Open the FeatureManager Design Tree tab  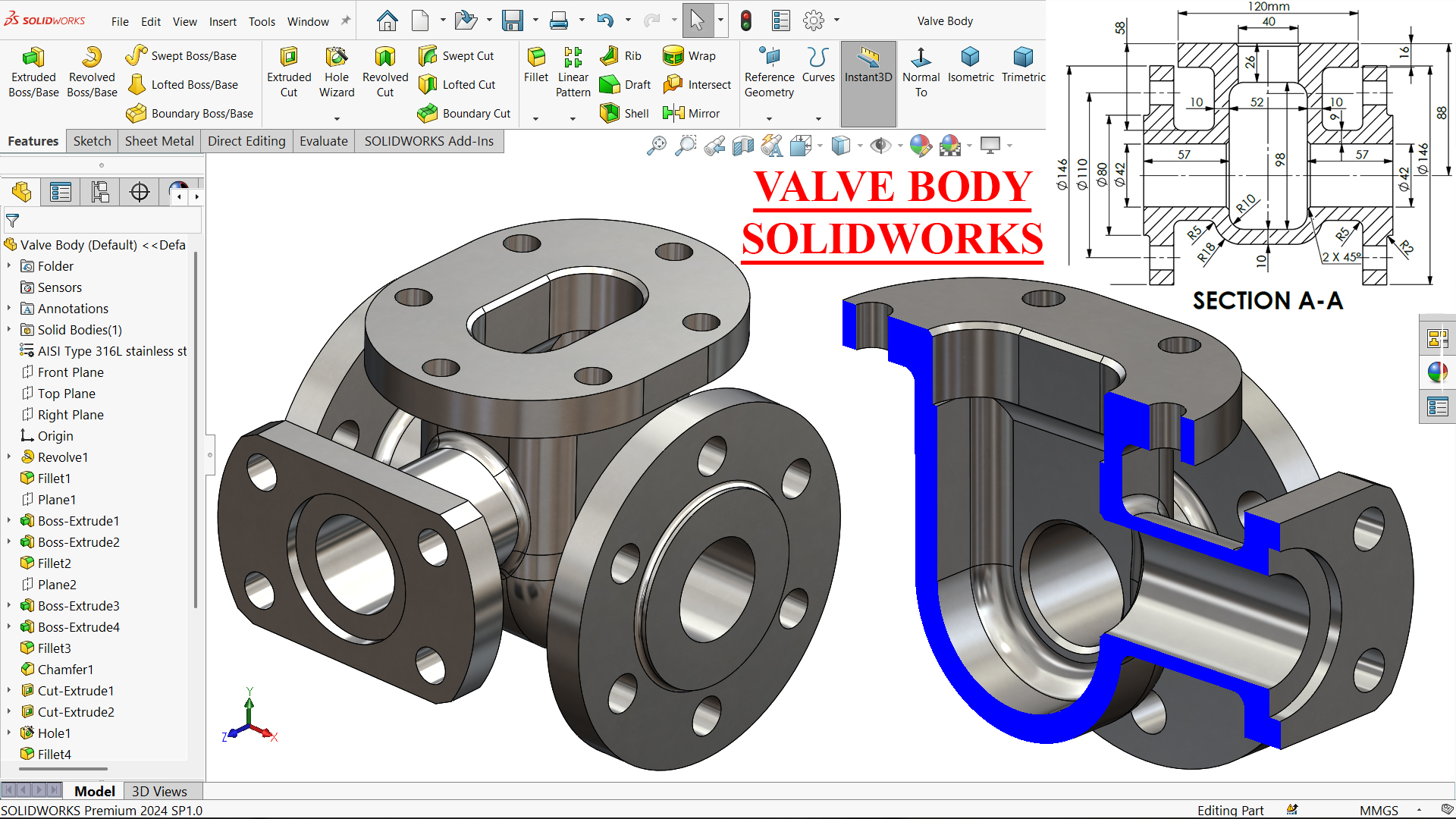[x=21, y=192]
